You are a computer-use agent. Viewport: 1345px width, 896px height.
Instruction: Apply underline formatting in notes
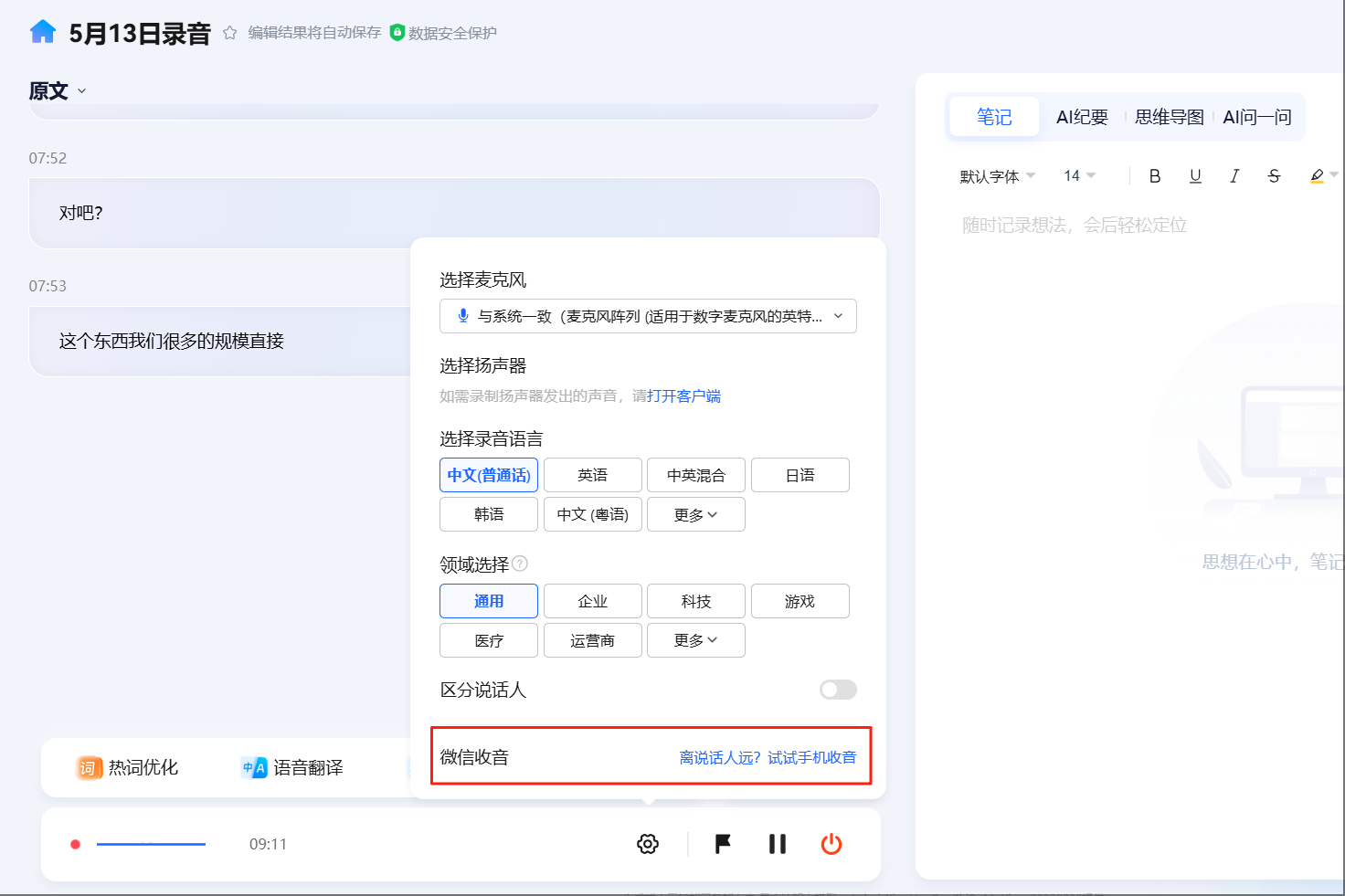[x=1195, y=176]
